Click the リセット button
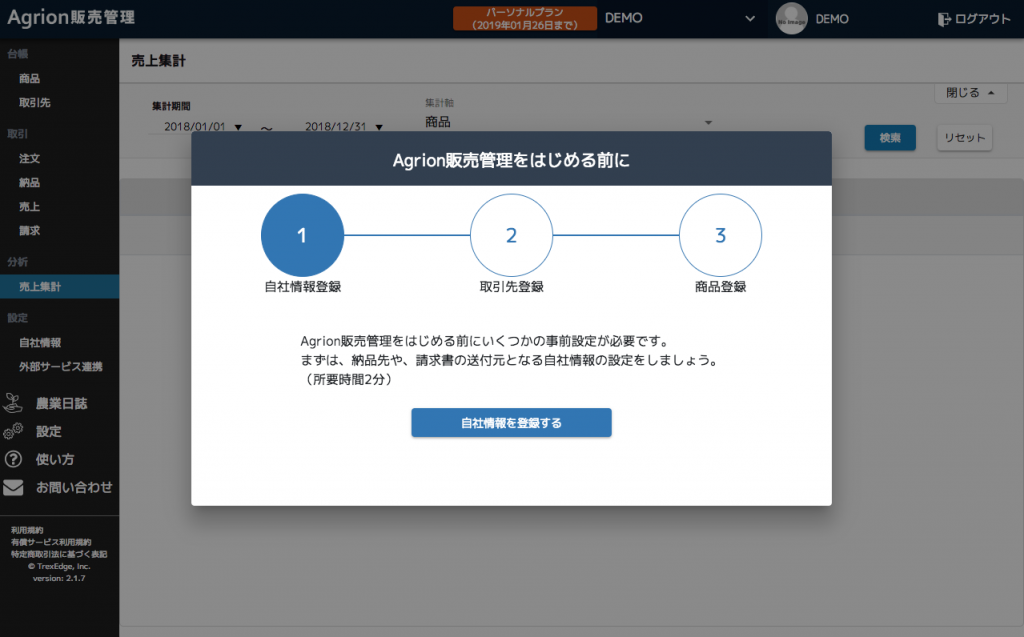Screen dimensions: 1024x637 pos(965,138)
